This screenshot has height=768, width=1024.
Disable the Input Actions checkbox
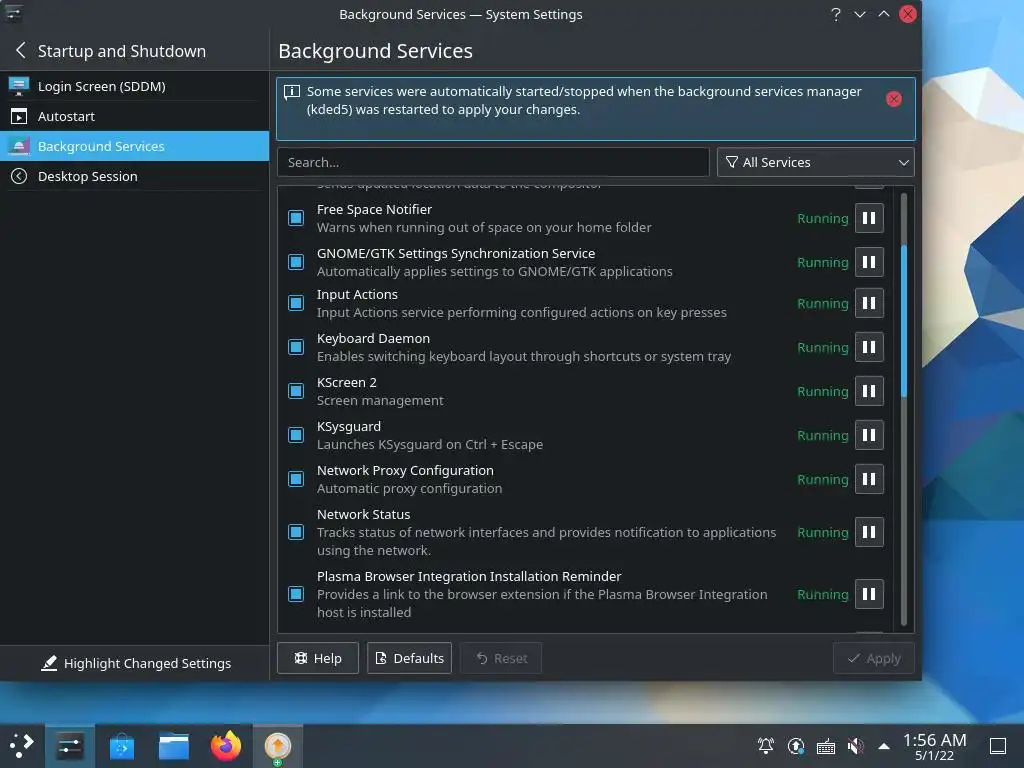(296, 303)
